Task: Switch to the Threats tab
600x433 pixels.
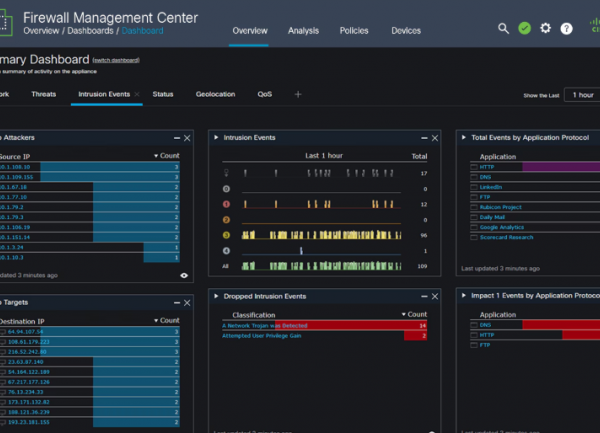Action: tap(44, 94)
